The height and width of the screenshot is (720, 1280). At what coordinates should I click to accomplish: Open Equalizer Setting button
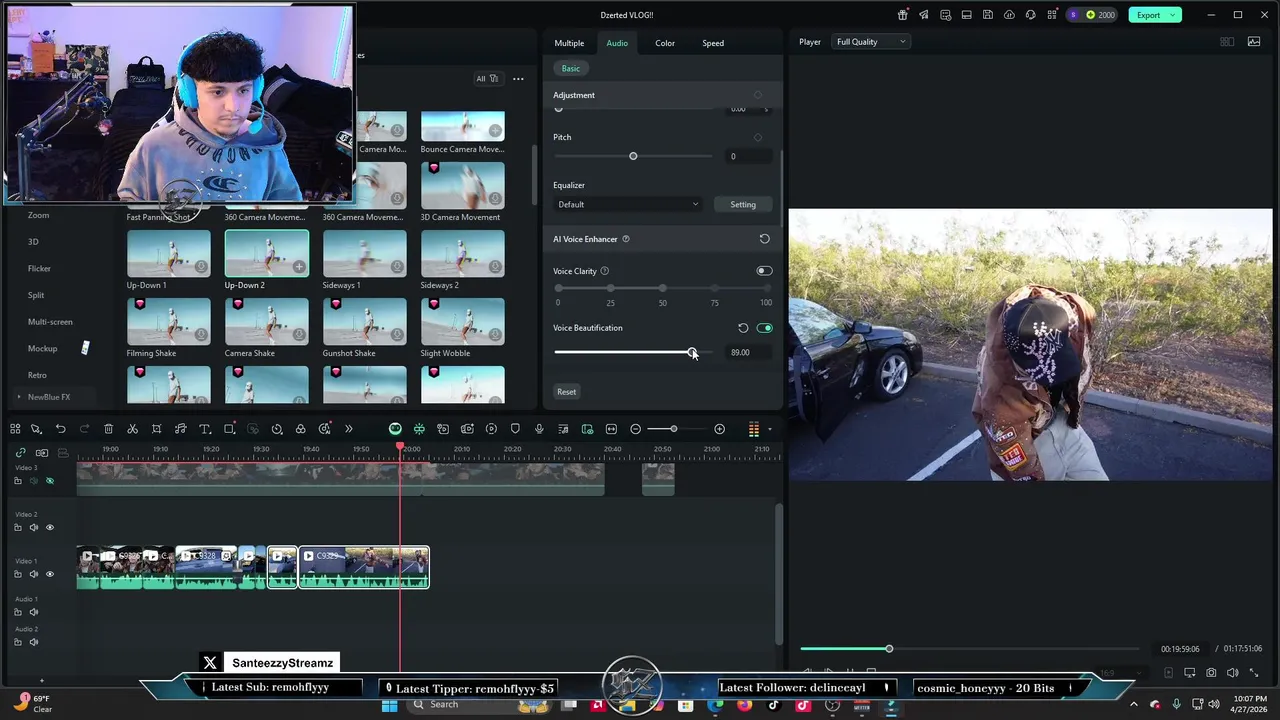(743, 204)
